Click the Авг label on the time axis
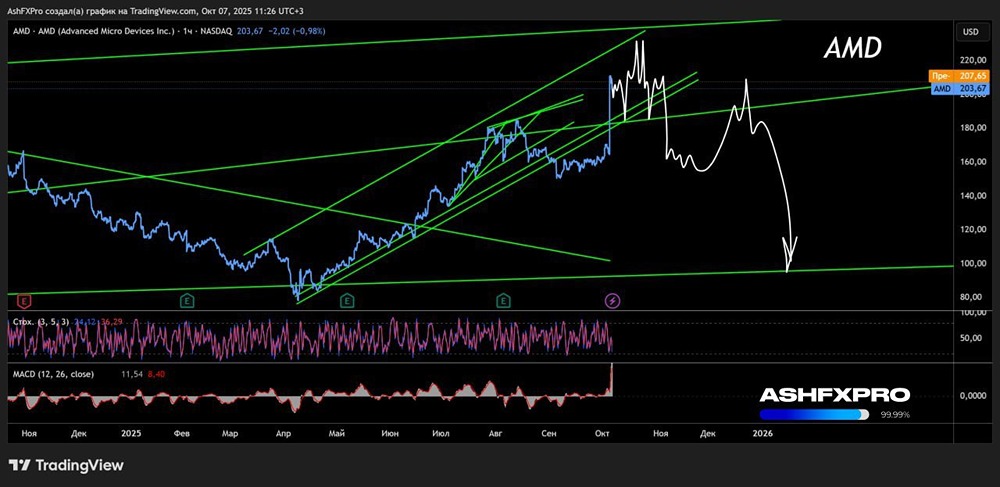Viewport: 1000px width, 487px height. (x=495, y=433)
